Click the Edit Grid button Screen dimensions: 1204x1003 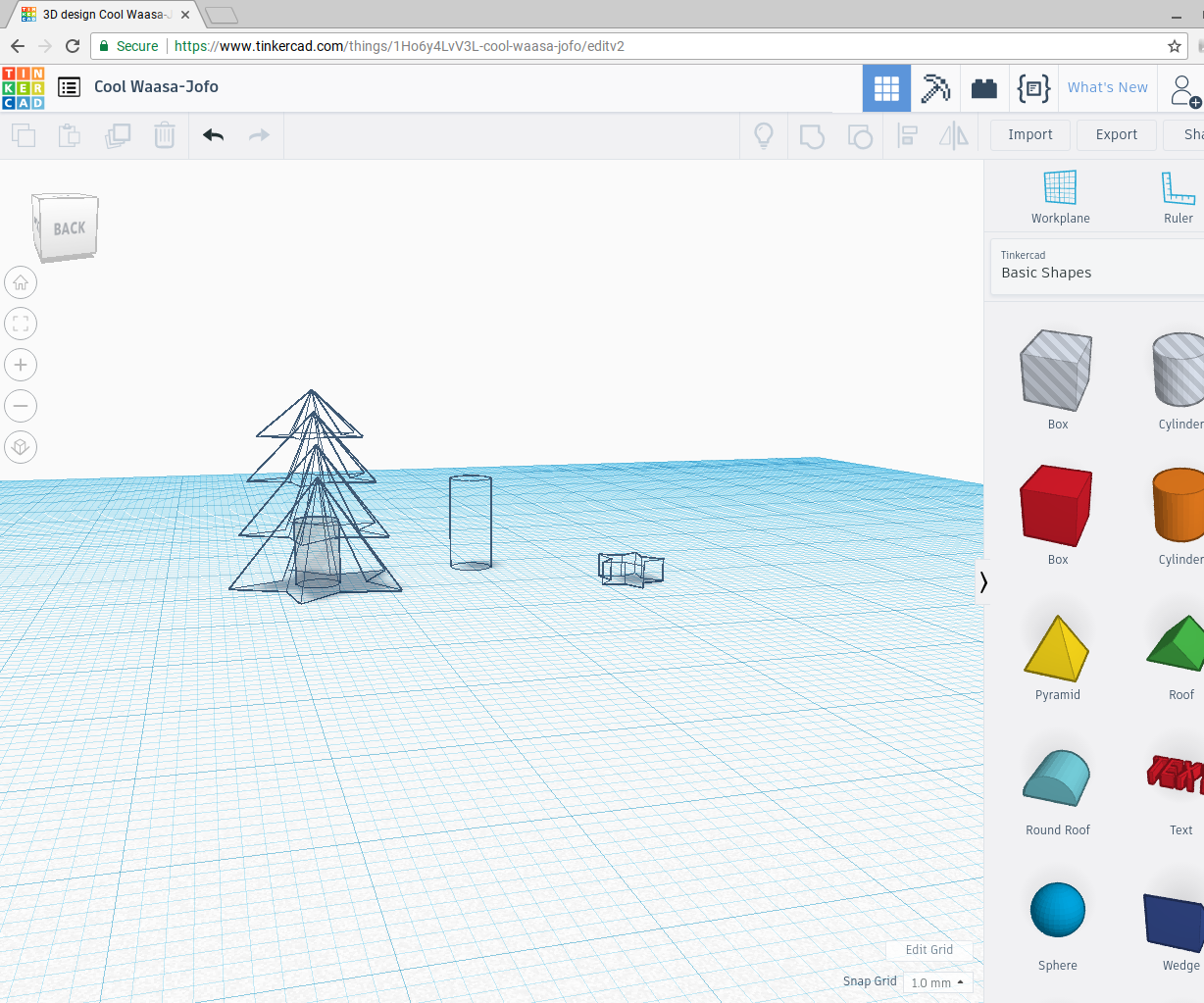click(x=928, y=950)
